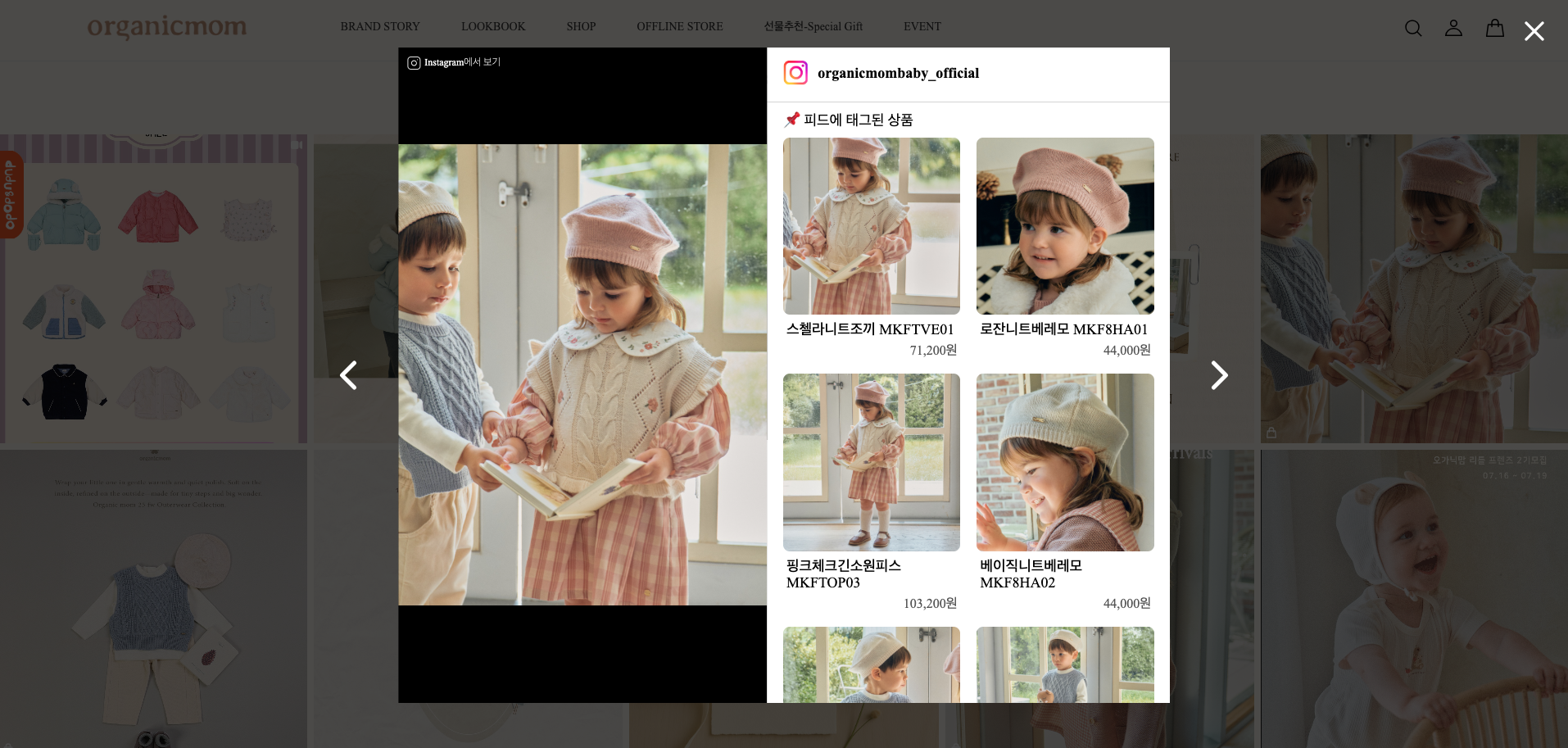Open the user account icon
This screenshot has height=748, width=1568.
coord(1453,28)
